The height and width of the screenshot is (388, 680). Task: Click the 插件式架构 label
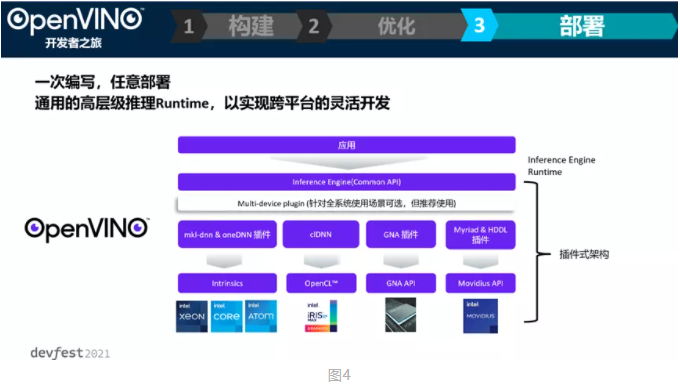[x=584, y=254]
